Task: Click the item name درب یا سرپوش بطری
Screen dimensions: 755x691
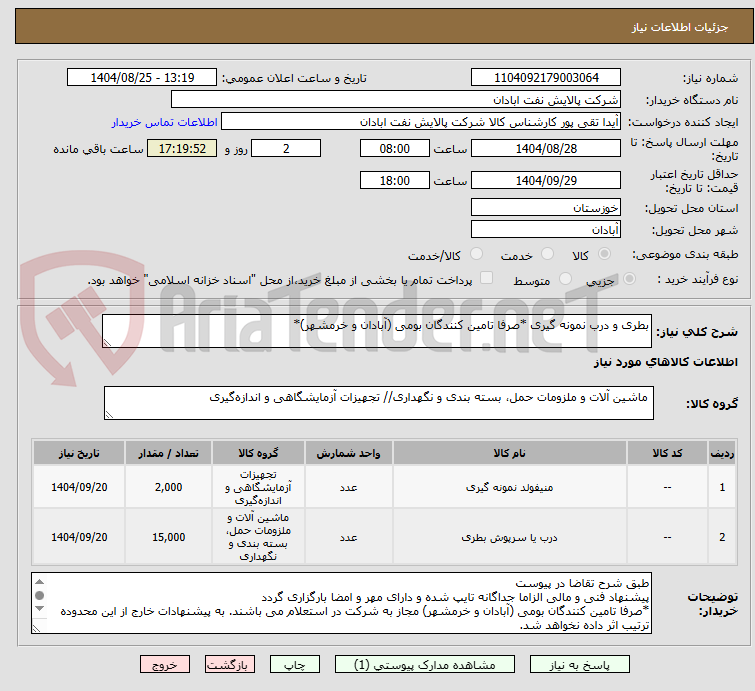Action: [x=509, y=537]
